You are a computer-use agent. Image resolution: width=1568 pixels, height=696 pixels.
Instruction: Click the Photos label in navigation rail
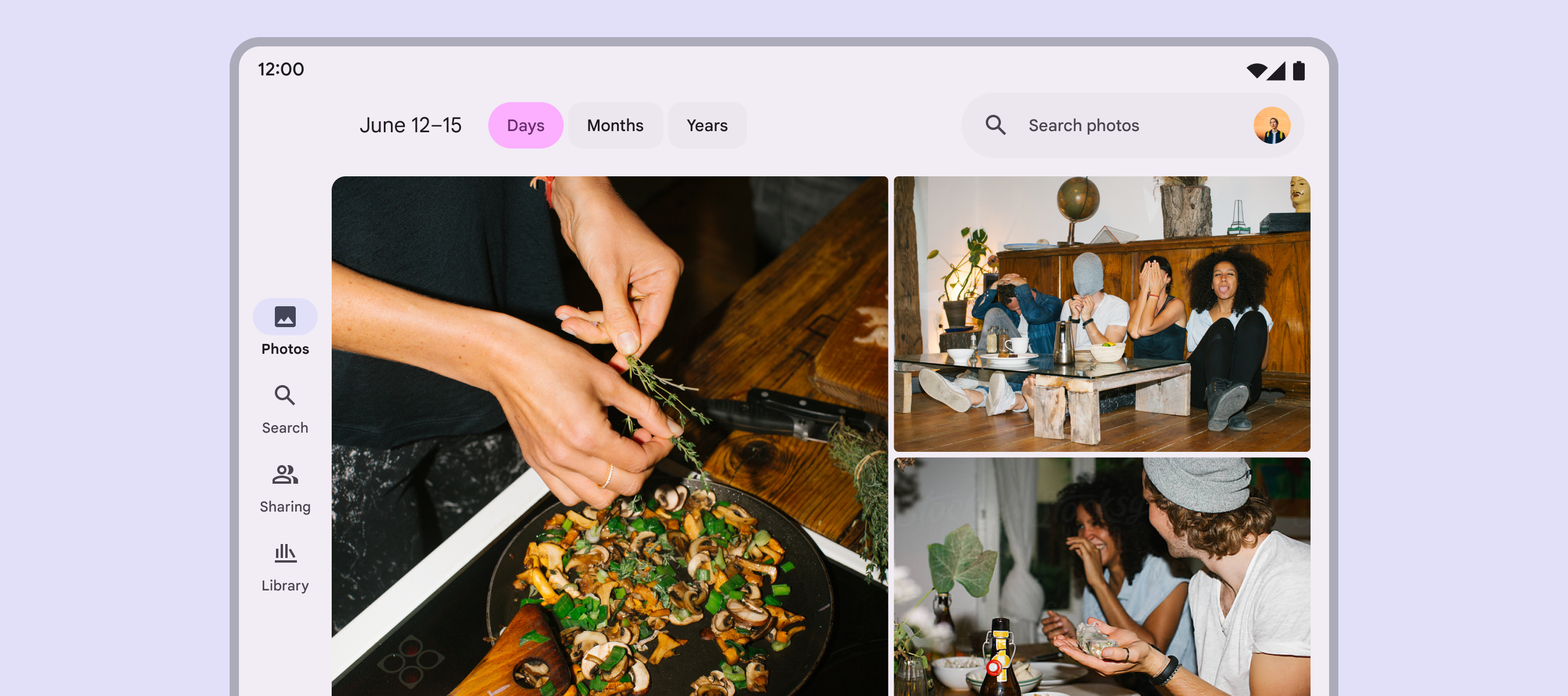pyautogui.click(x=285, y=349)
